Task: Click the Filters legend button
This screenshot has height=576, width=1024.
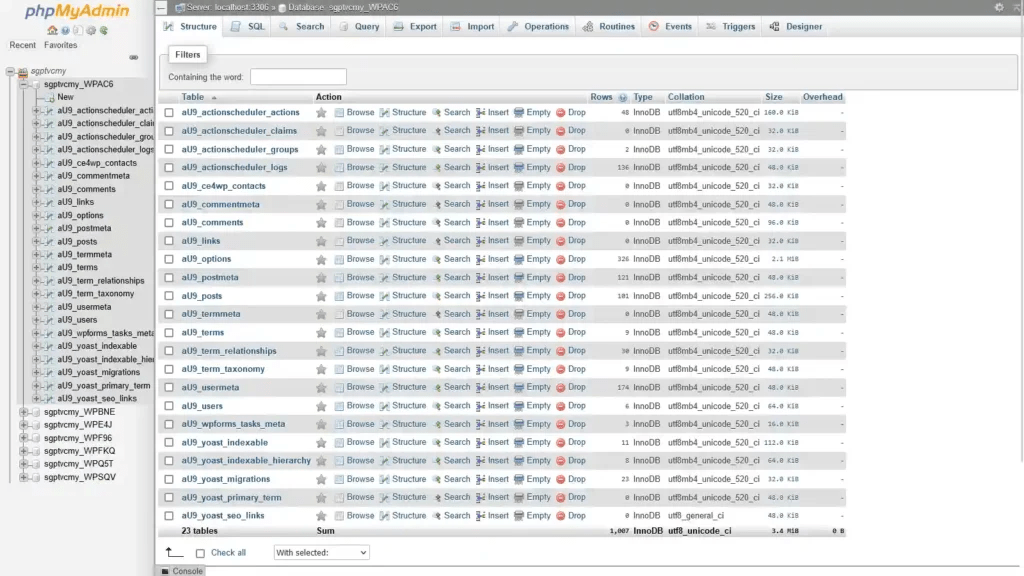Action: (x=187, y=55)
